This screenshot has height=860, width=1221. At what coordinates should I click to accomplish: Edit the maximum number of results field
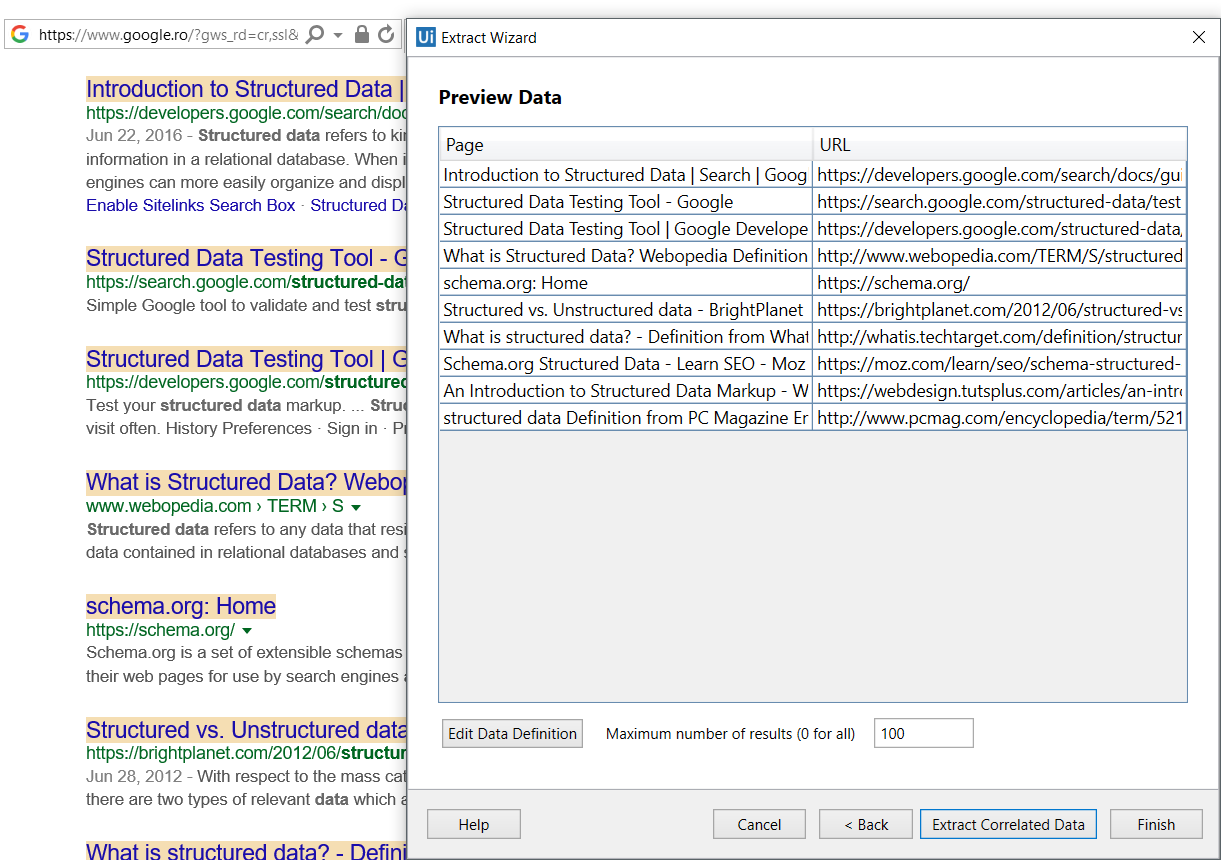(922, 732)
